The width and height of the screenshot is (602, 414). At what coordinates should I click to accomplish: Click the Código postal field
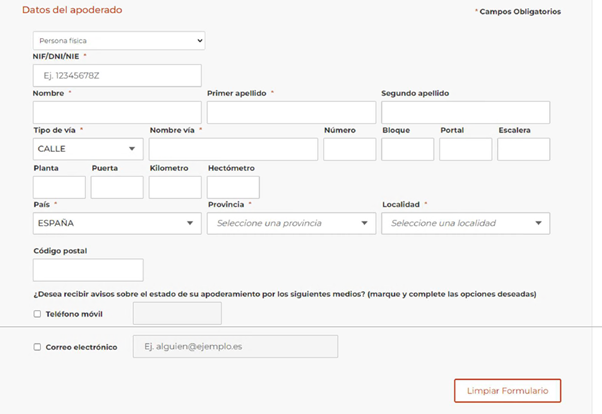pos(88,270)
